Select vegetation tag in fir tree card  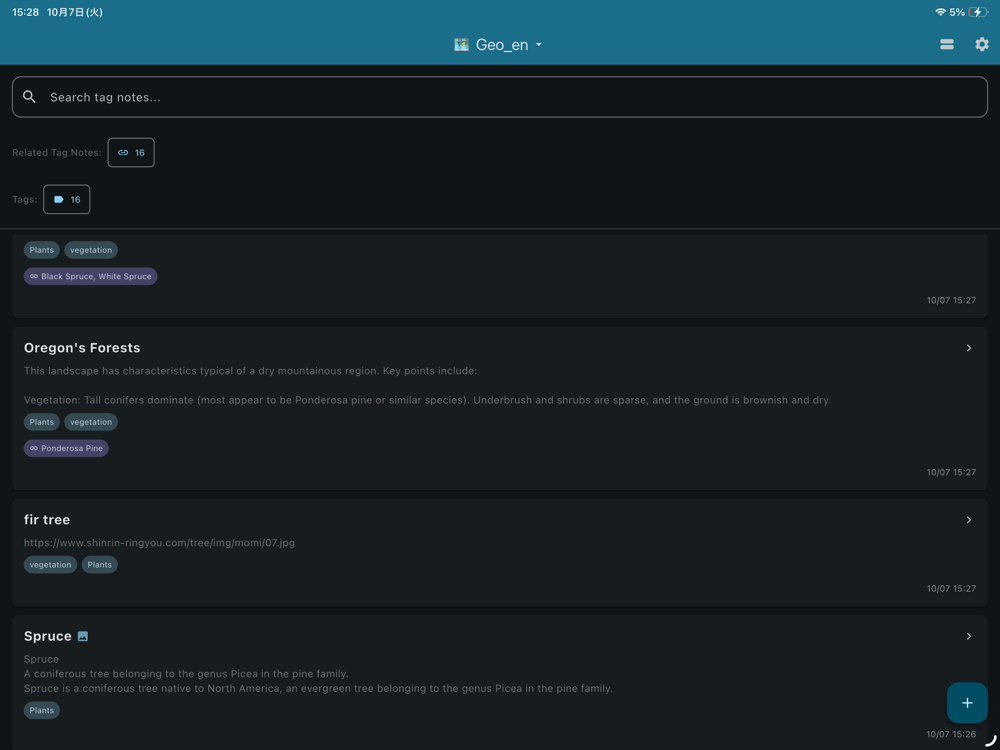coord(50,565)
